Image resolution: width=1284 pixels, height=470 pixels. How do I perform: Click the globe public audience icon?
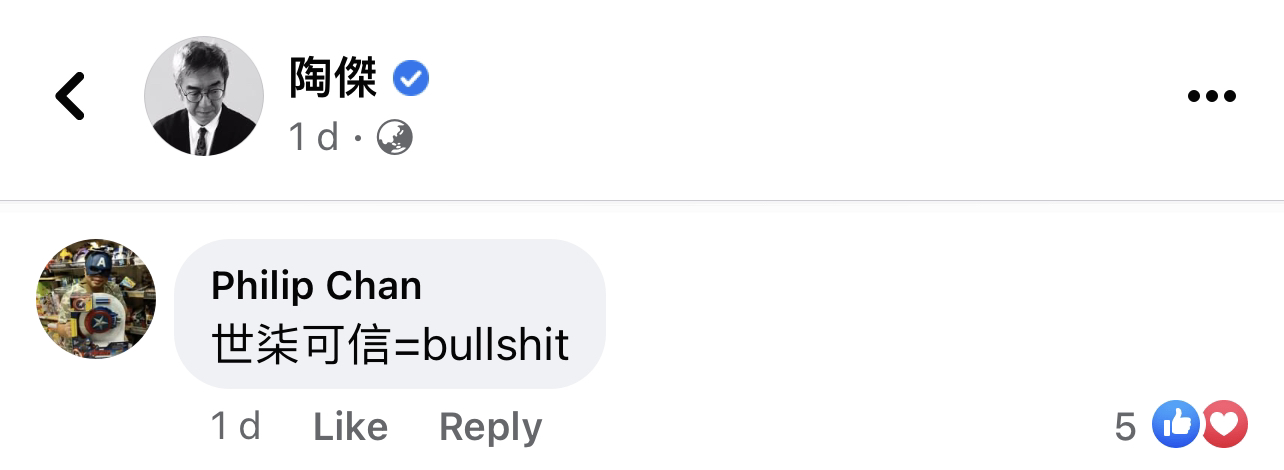(395, 137)
